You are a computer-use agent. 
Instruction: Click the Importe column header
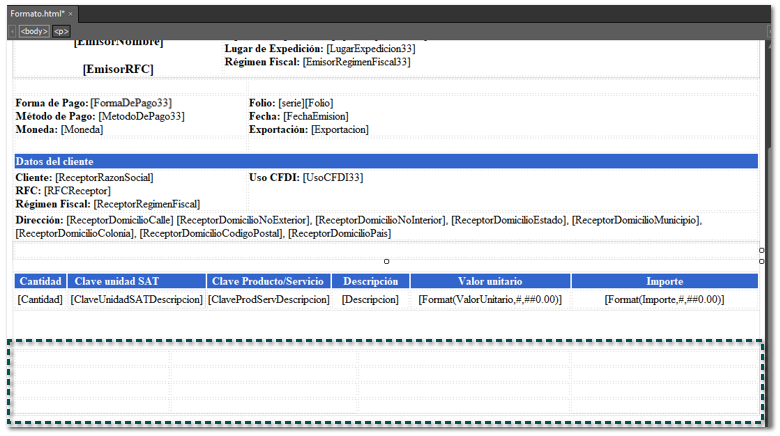[665, 282]
